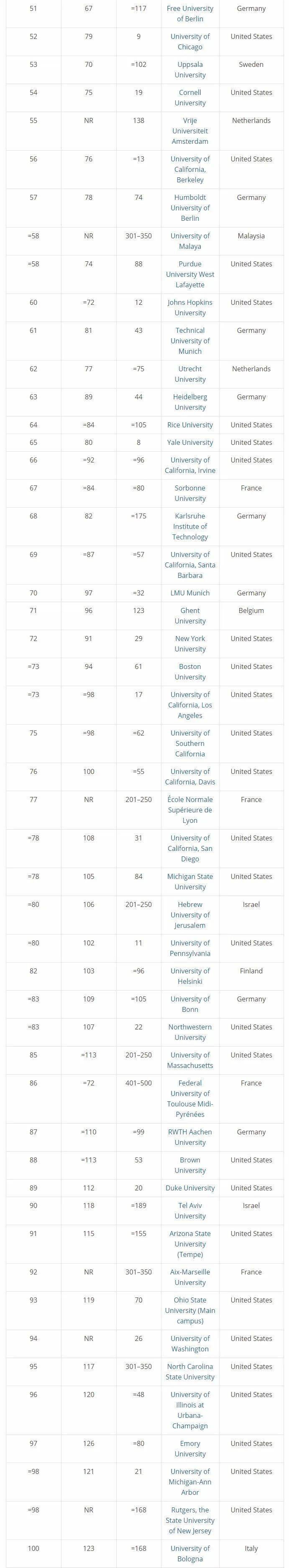Click the Uppsala University link
This screenshot has height=1568, width=289.
190,70
